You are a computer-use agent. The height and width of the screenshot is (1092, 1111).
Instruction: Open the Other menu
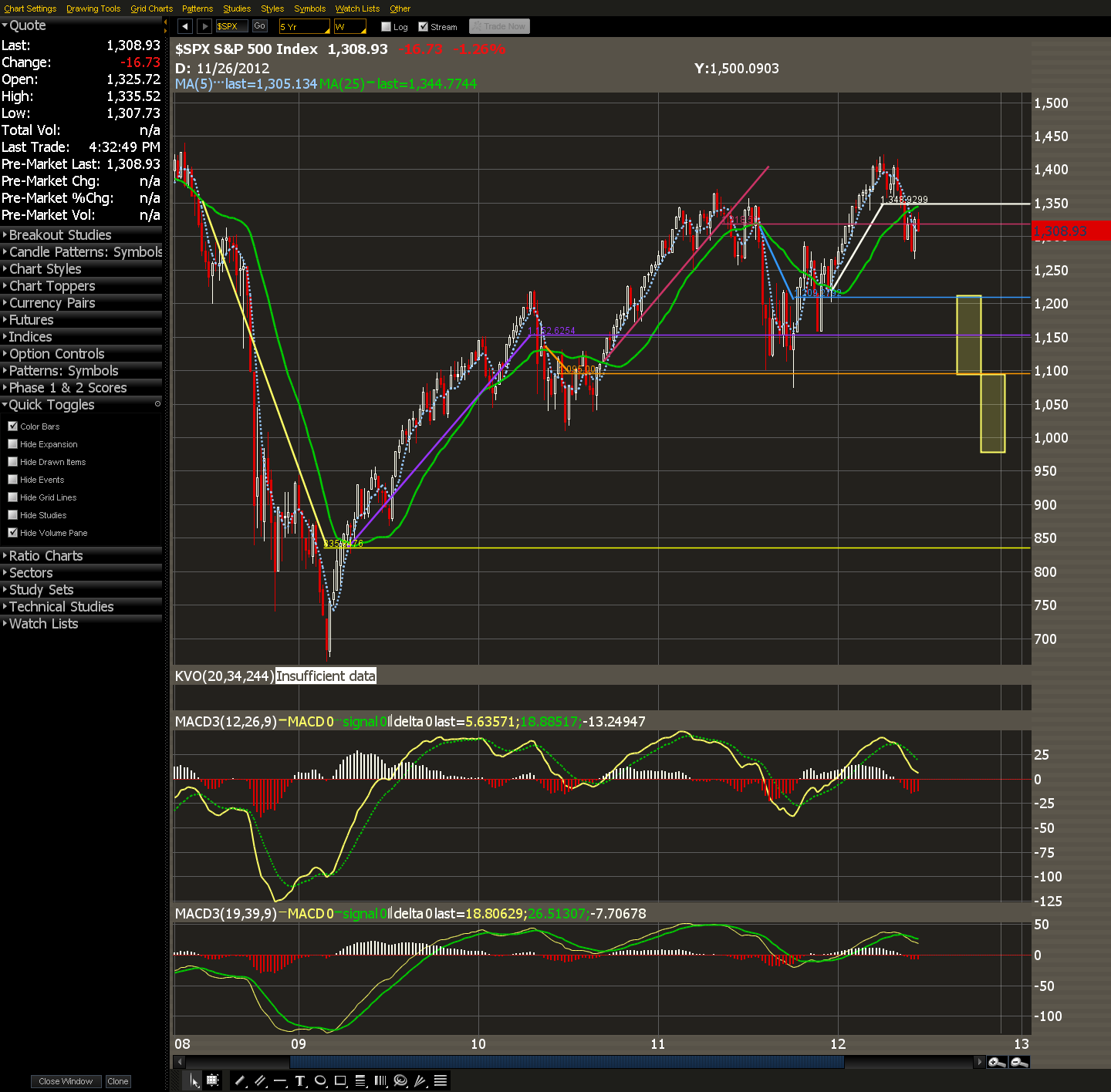[400, 8]
